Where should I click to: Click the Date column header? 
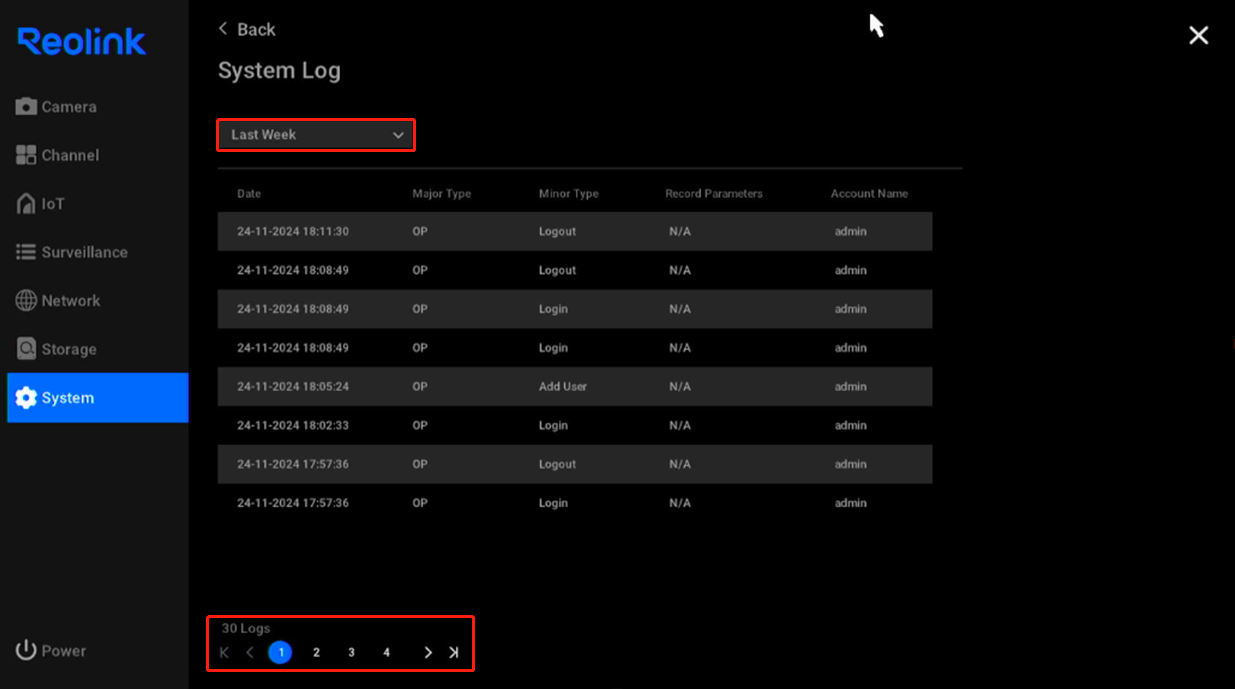(248, 192)
